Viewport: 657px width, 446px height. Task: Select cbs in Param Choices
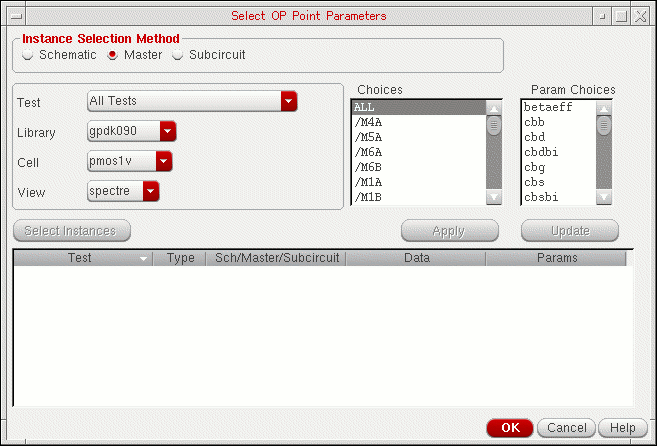point(559,182)
